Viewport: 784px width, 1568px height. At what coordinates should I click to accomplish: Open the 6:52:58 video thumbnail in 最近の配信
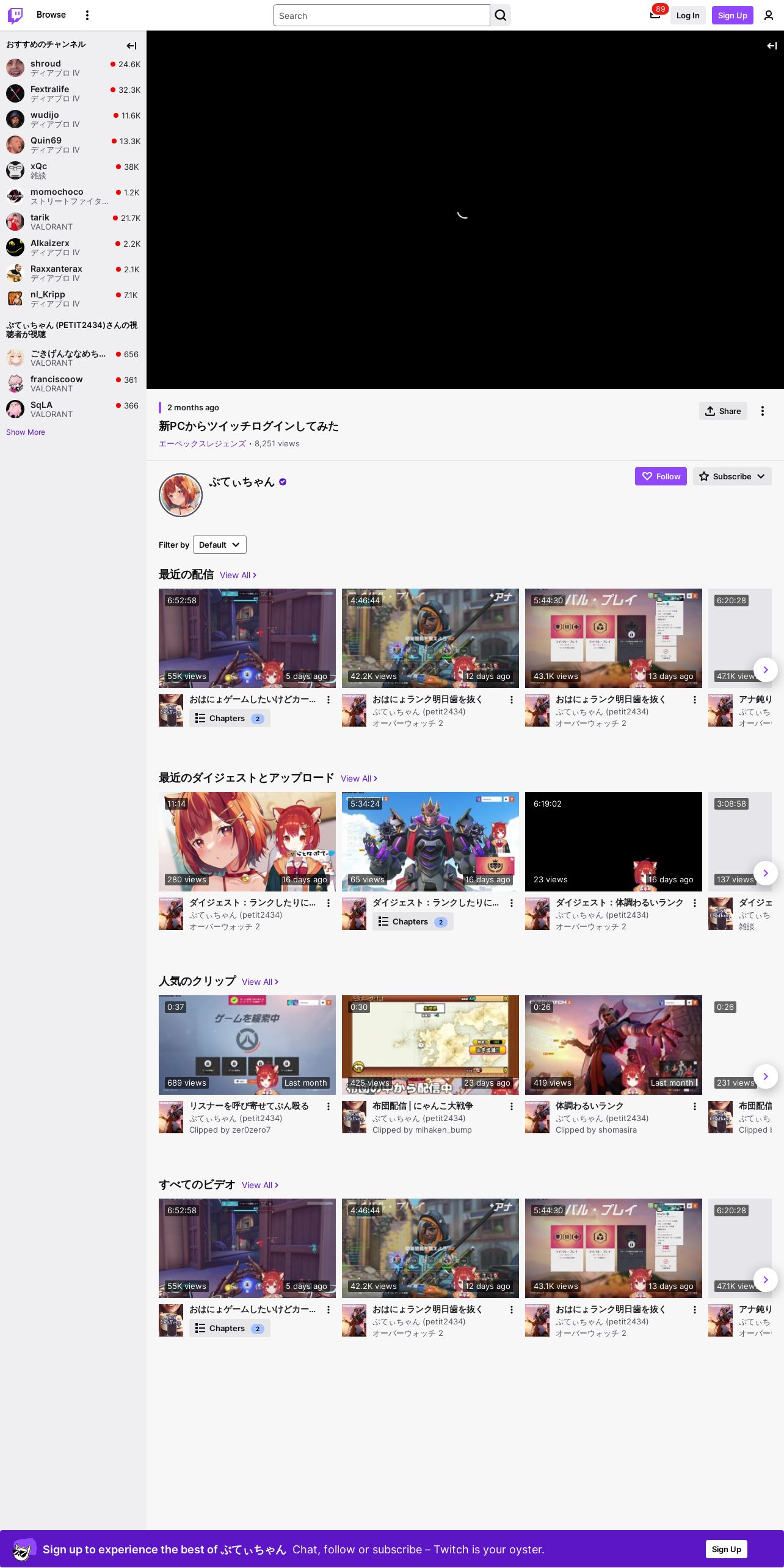pyautogui.click(x=247, y=638)
